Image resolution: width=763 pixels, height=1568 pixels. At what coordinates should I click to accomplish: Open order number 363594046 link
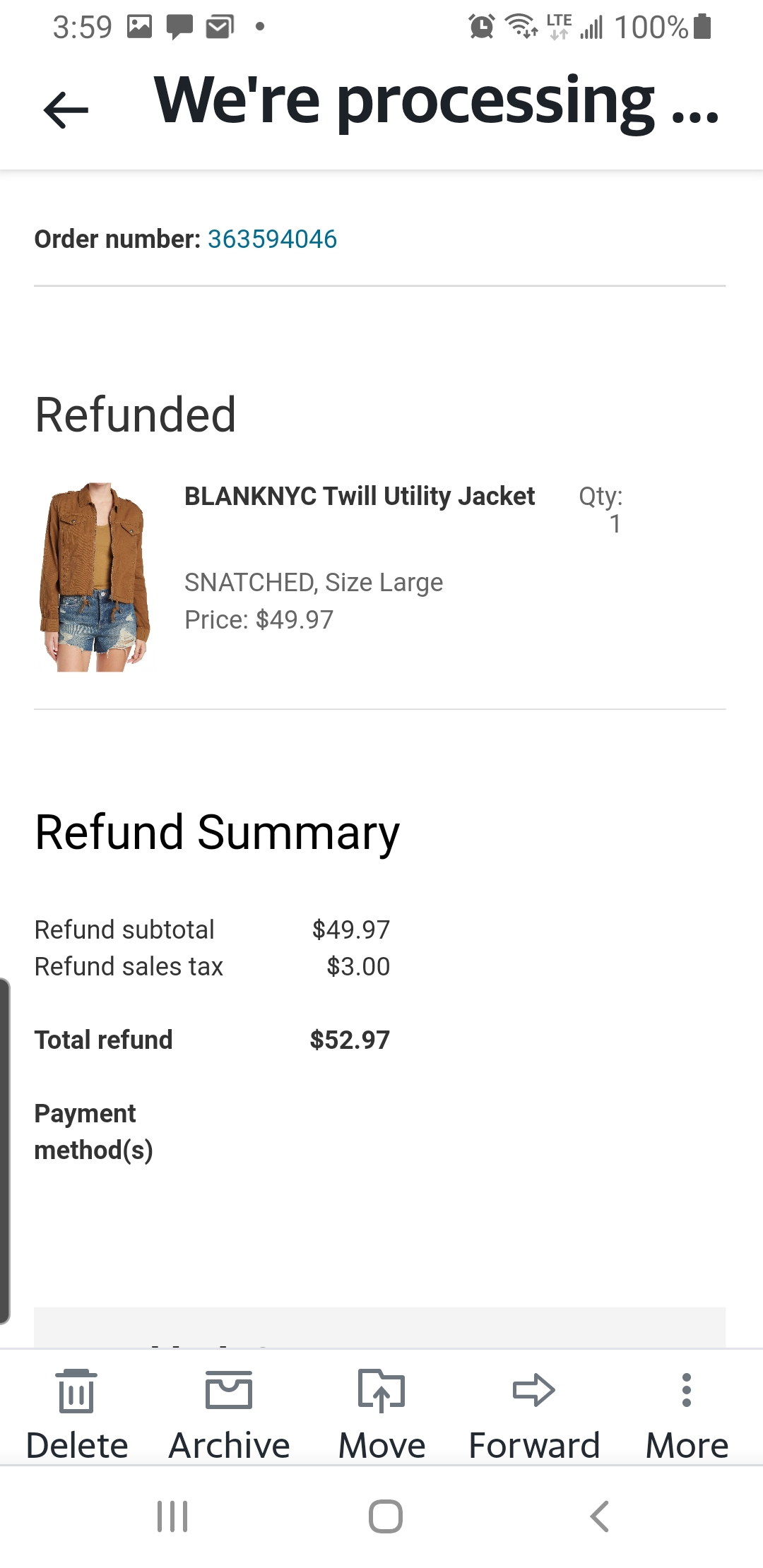click(x=272, y=239)
